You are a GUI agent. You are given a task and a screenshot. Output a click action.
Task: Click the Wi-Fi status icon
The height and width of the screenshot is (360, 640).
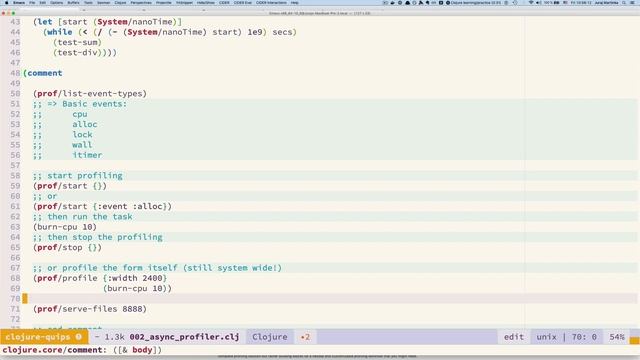coord(531,2)
